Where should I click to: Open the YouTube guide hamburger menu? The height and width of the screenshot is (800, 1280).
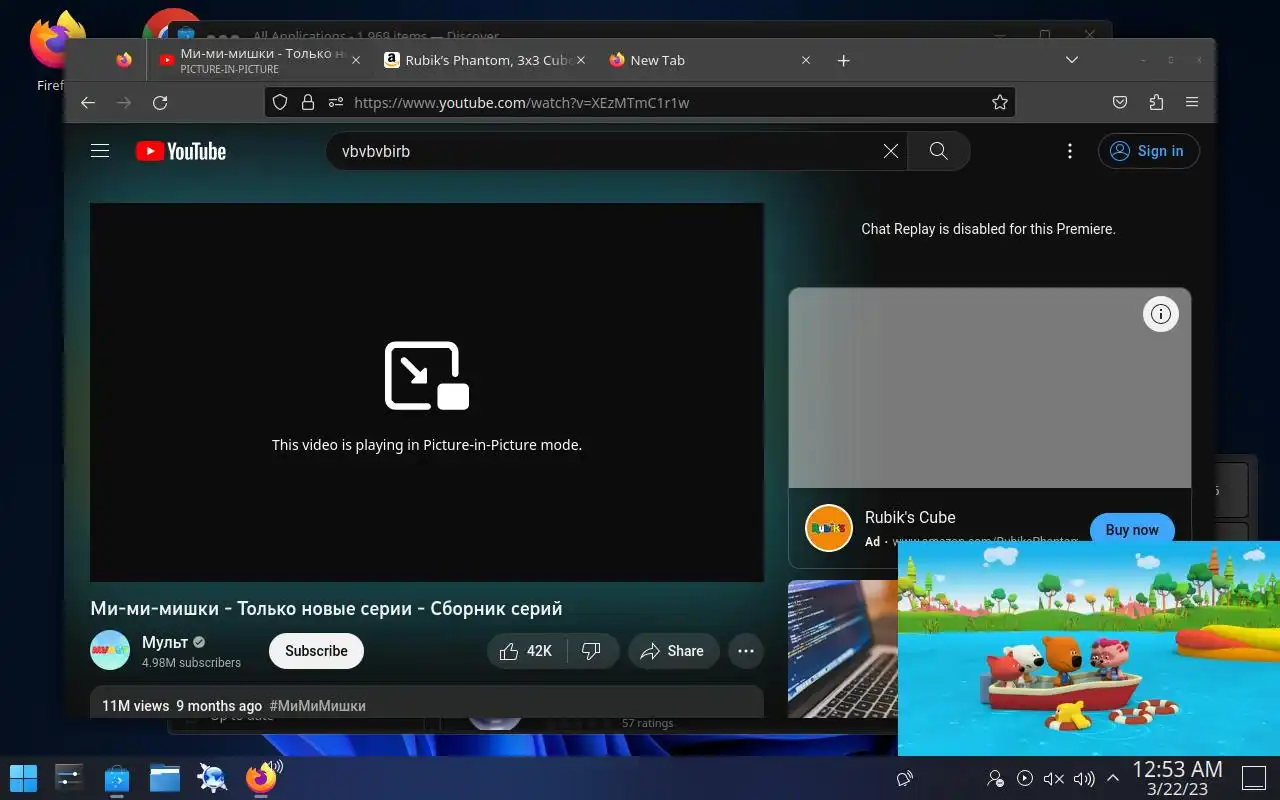pyautogui.click(x=100, y=151)
